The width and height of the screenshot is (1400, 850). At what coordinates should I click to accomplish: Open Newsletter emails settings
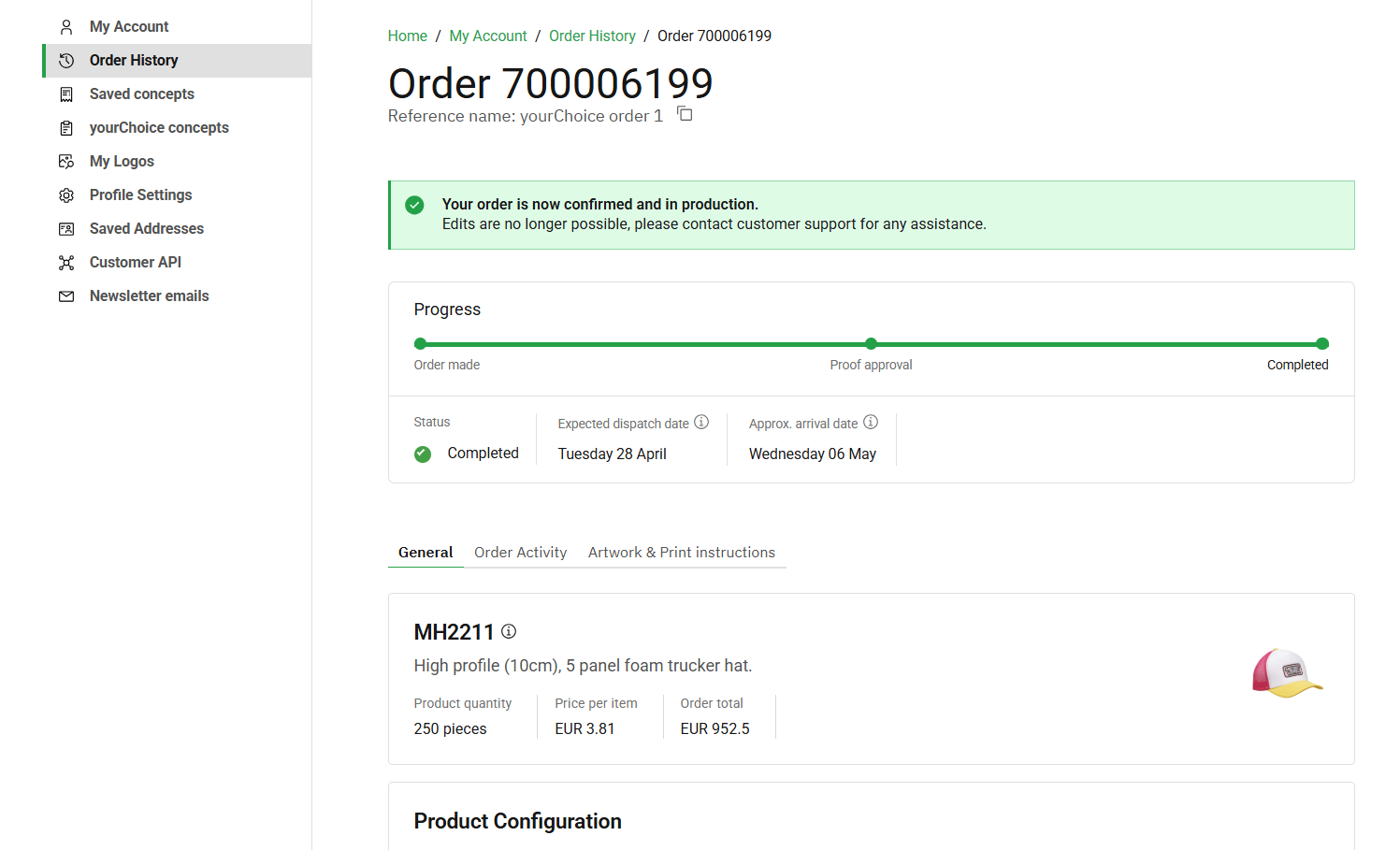click(x=149, y=295)
